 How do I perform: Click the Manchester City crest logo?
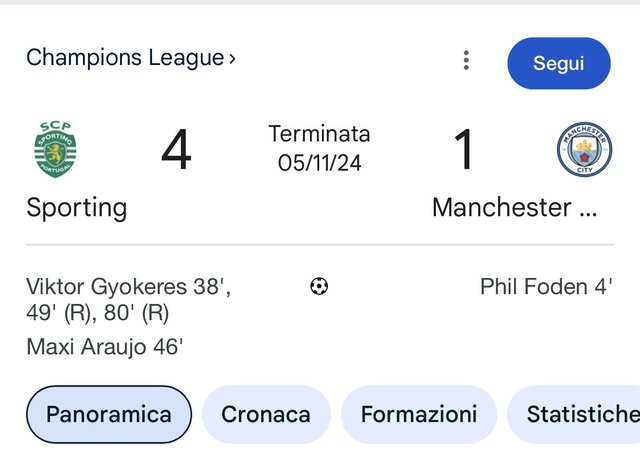click(x=584, y=150)
